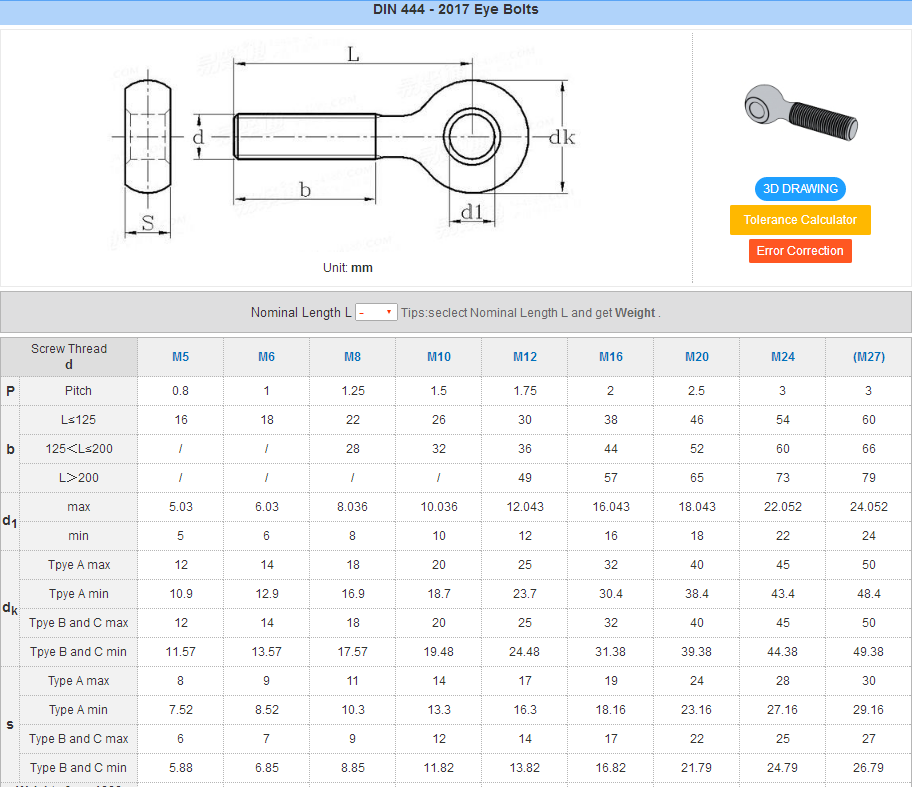Click the 'DIN 444 - 2017 Eye Bolts' title
The image size is (915, 787).
point(456,9)
